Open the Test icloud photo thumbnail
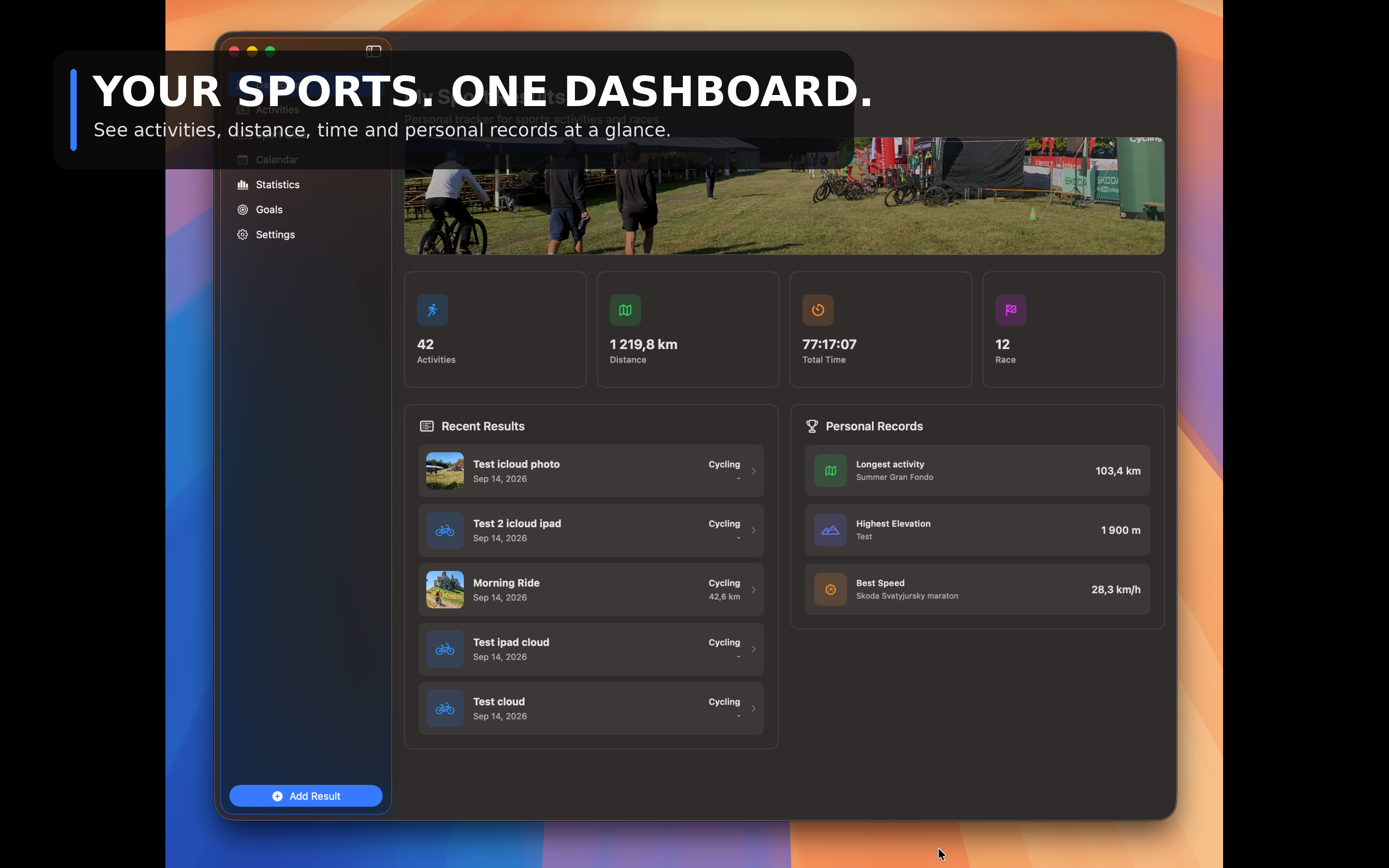 pyautogui.click(x=445, y=471)
